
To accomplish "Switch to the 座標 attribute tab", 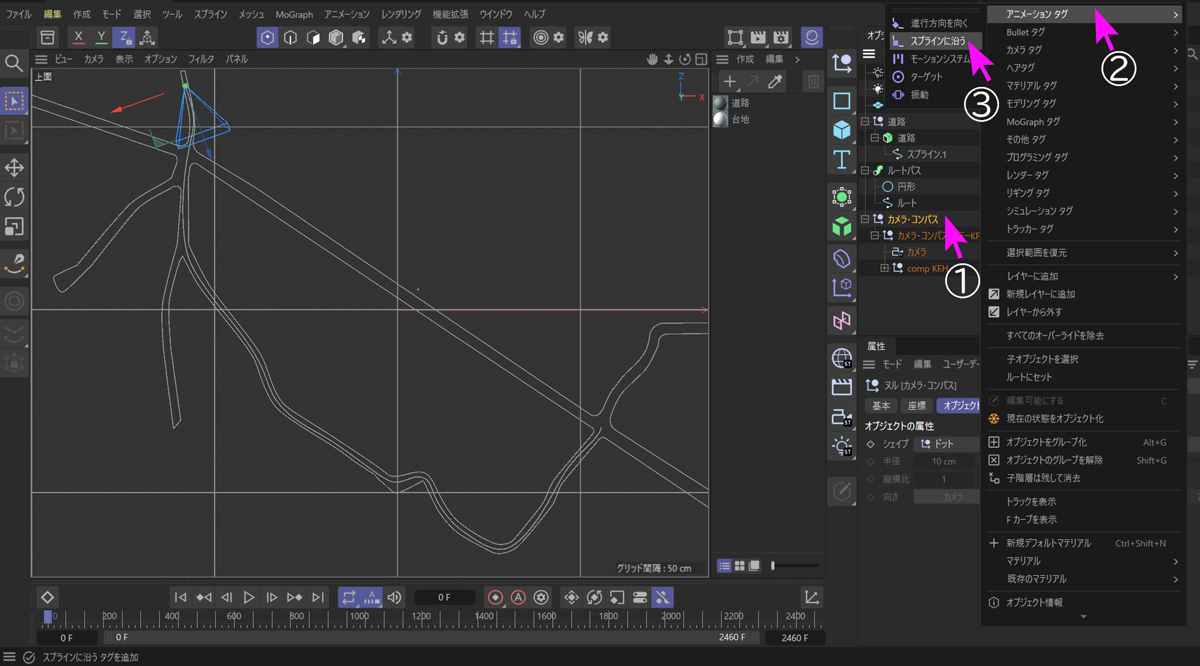I will point(916,405).
